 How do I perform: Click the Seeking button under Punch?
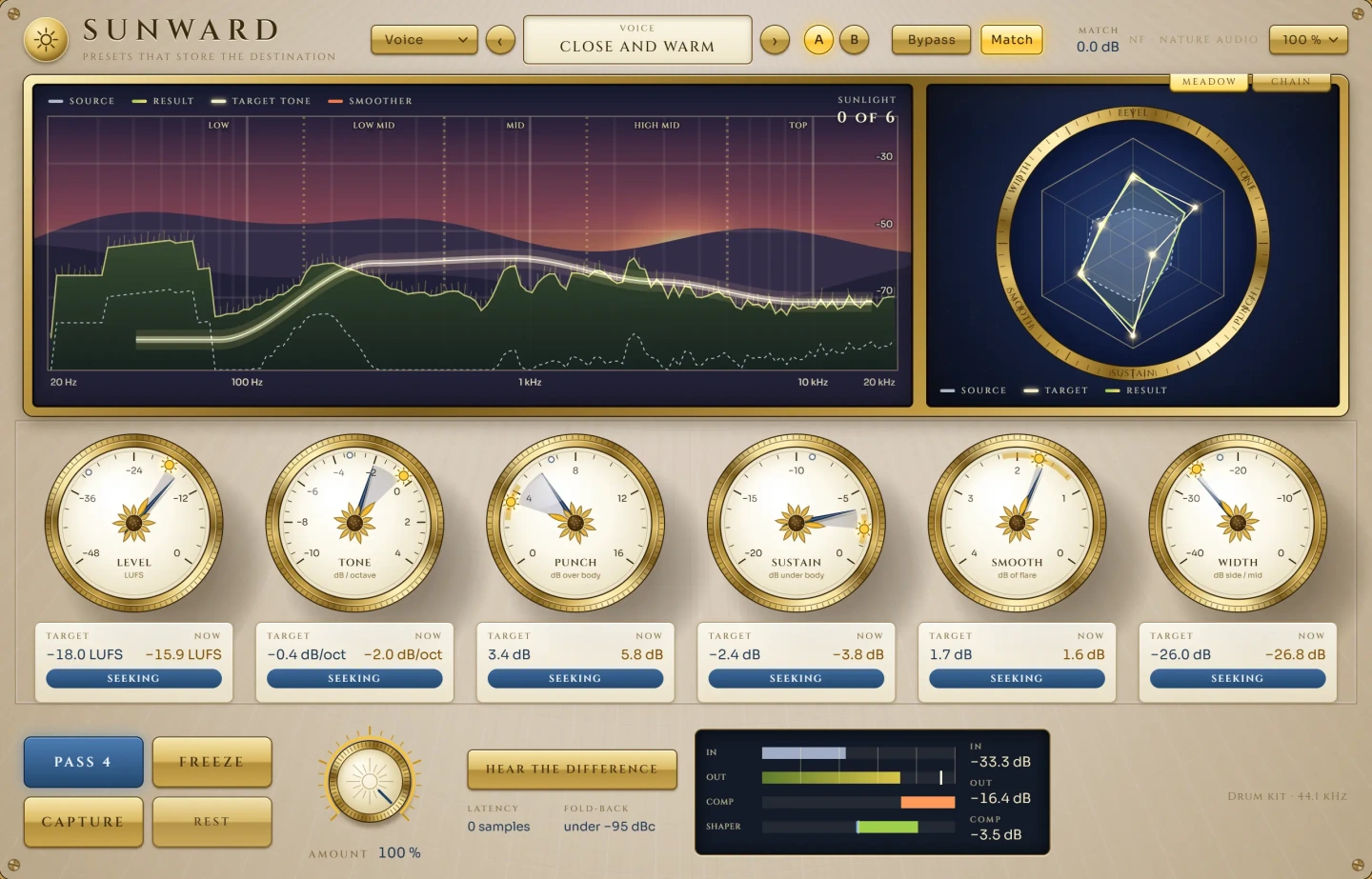point(575,678)
